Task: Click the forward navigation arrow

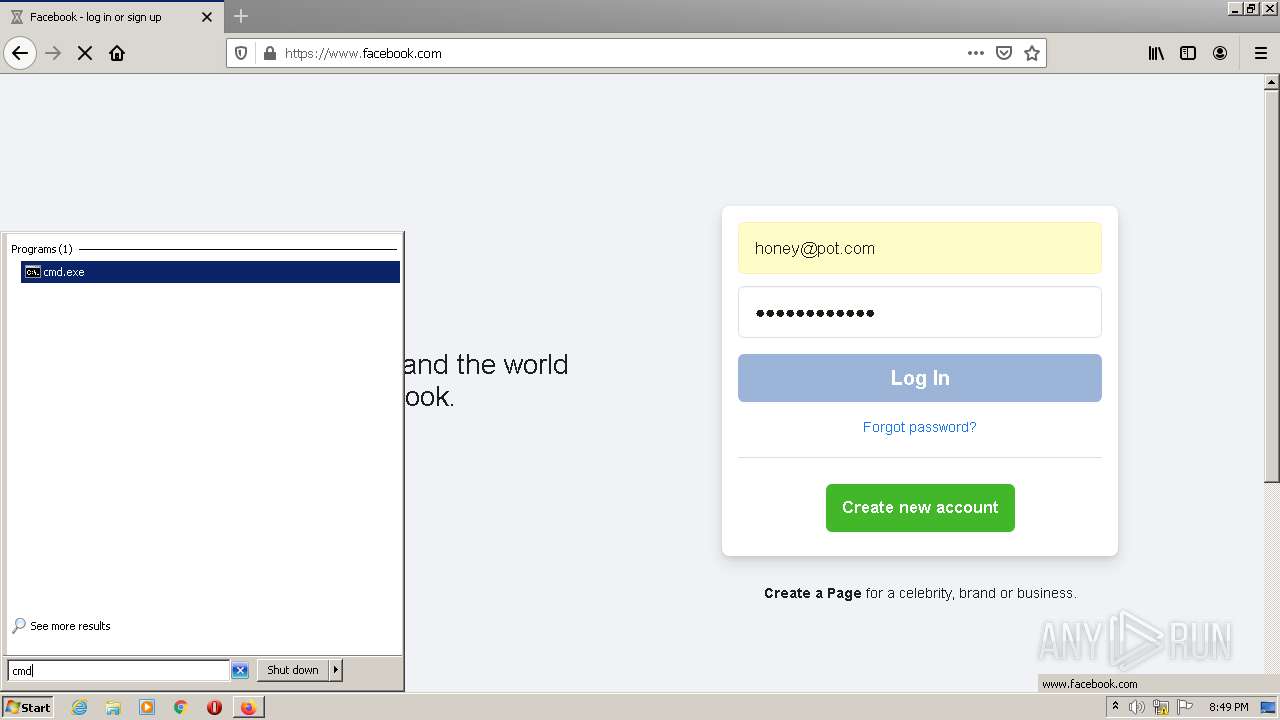Action: pos(53,53)
